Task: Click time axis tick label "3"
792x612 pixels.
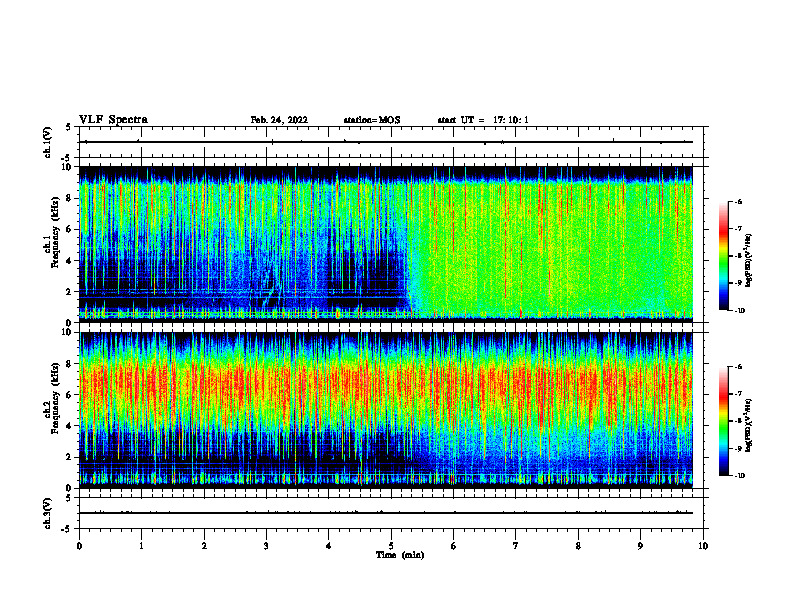Action: click(266, 546)
